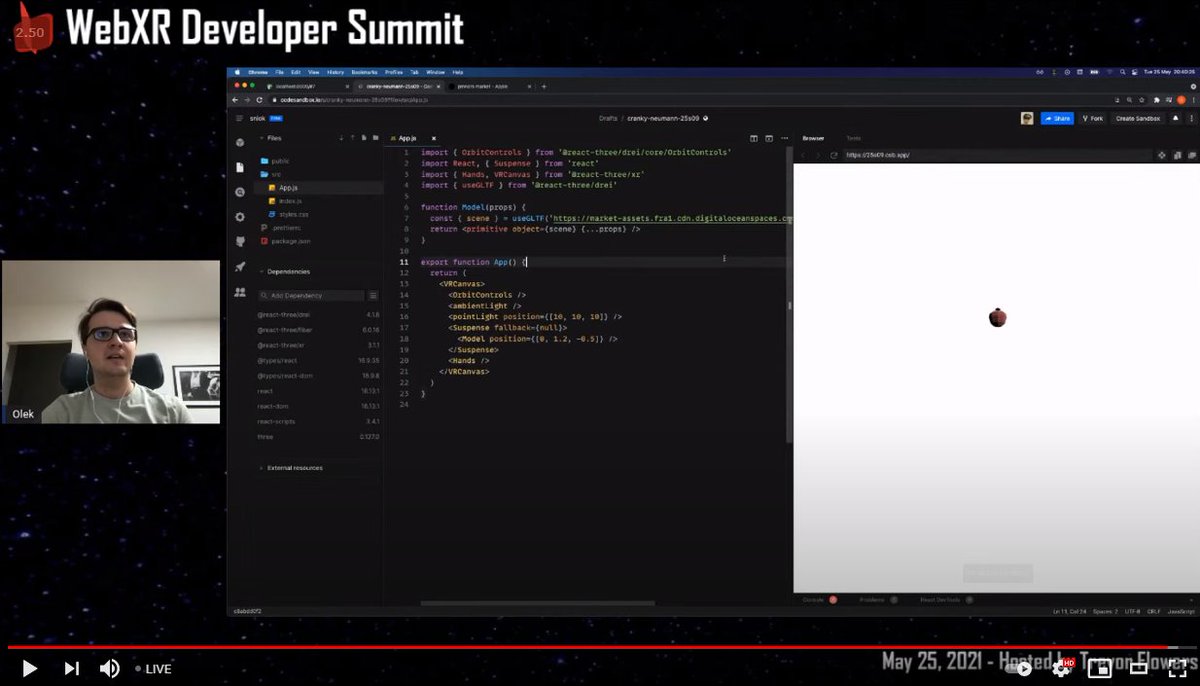Switch to Browser preview tab
Viewport: 1200px width, 686px height.
813,138
